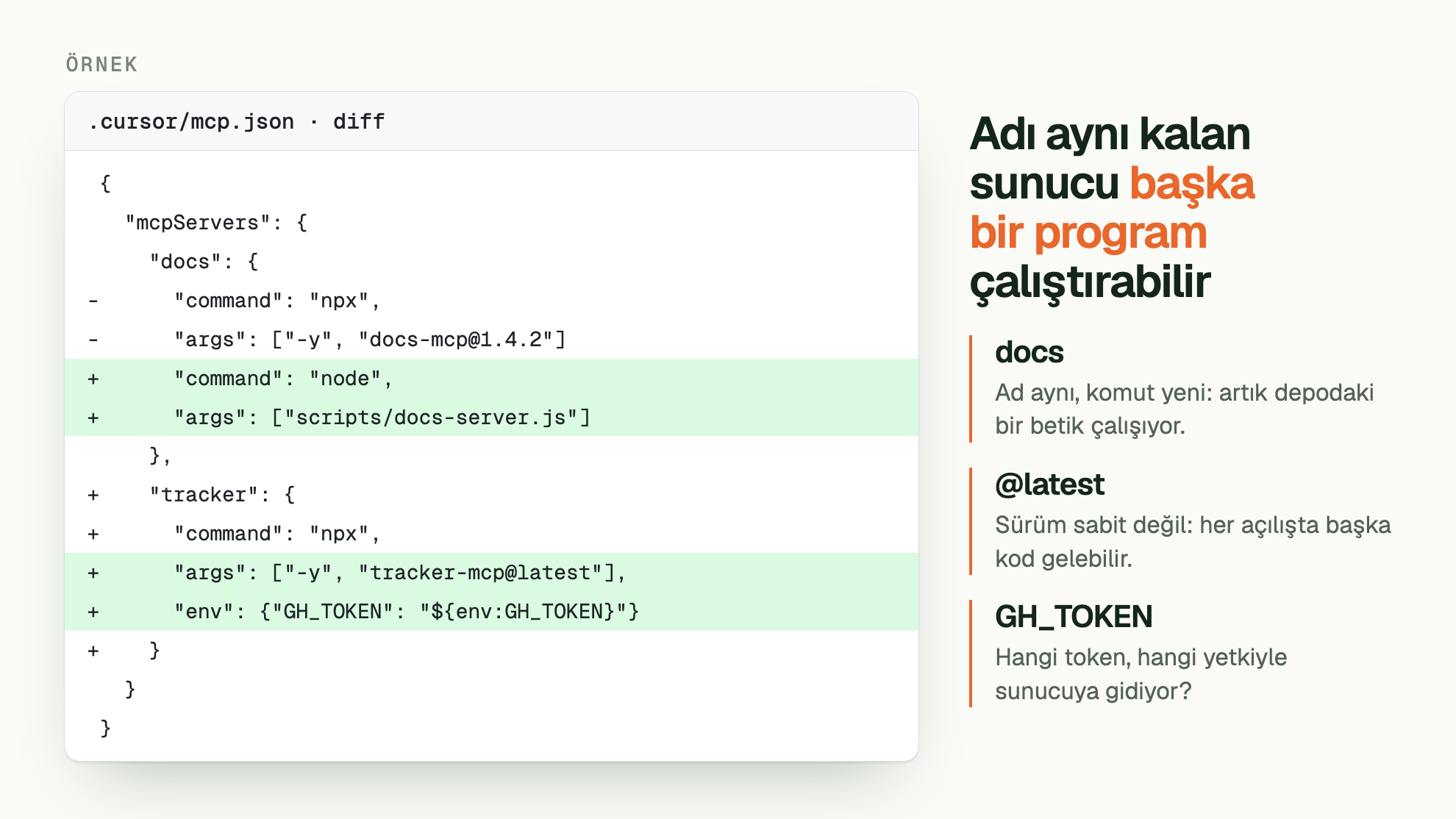Select the removed "command": "npx" line
1456x819 pixels.
pyautogui.click(x=491, y=301)
